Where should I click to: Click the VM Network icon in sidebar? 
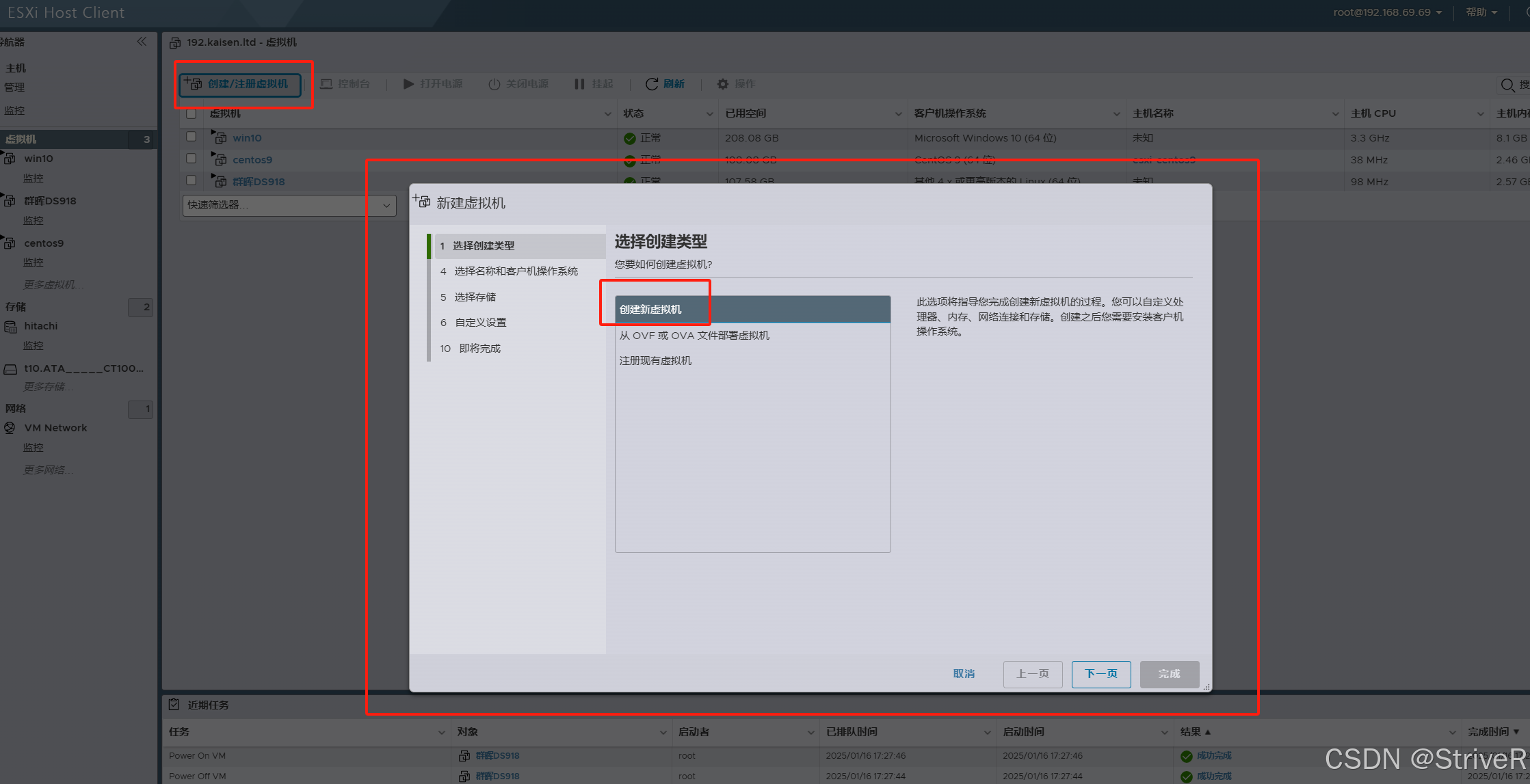10,428
